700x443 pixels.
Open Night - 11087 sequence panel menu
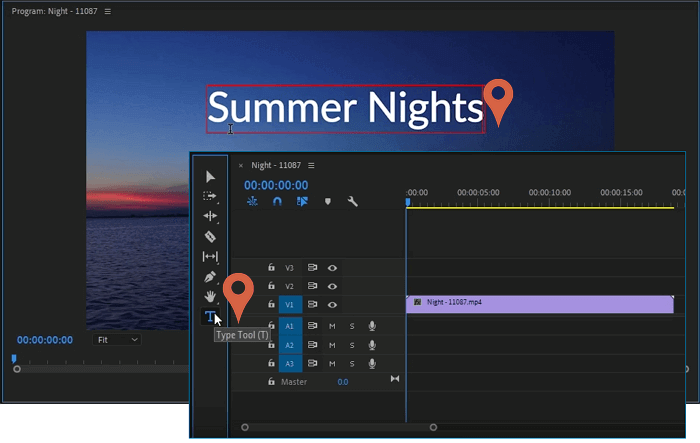[311, 165]
